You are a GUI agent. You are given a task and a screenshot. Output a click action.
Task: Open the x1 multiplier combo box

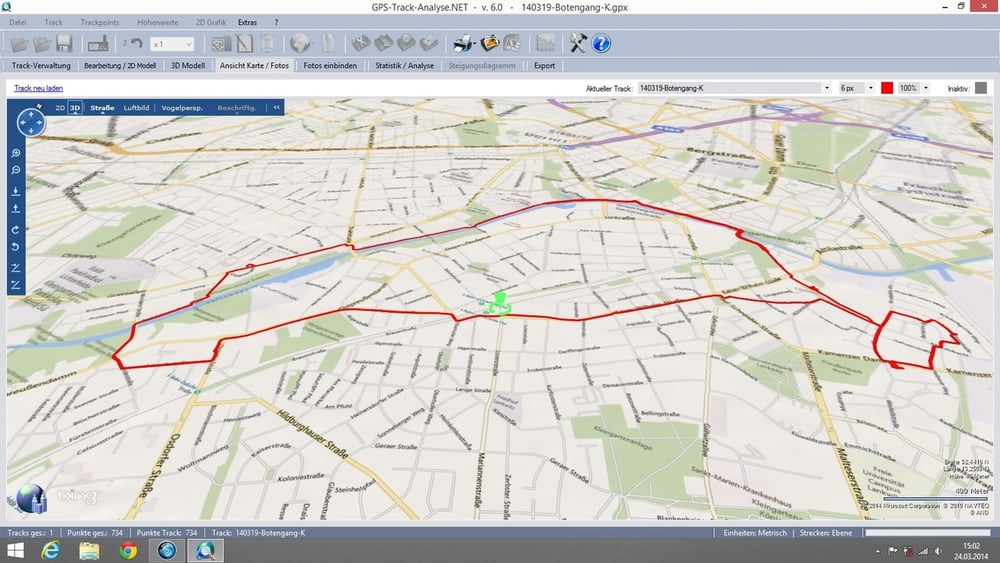coord(172,44)
